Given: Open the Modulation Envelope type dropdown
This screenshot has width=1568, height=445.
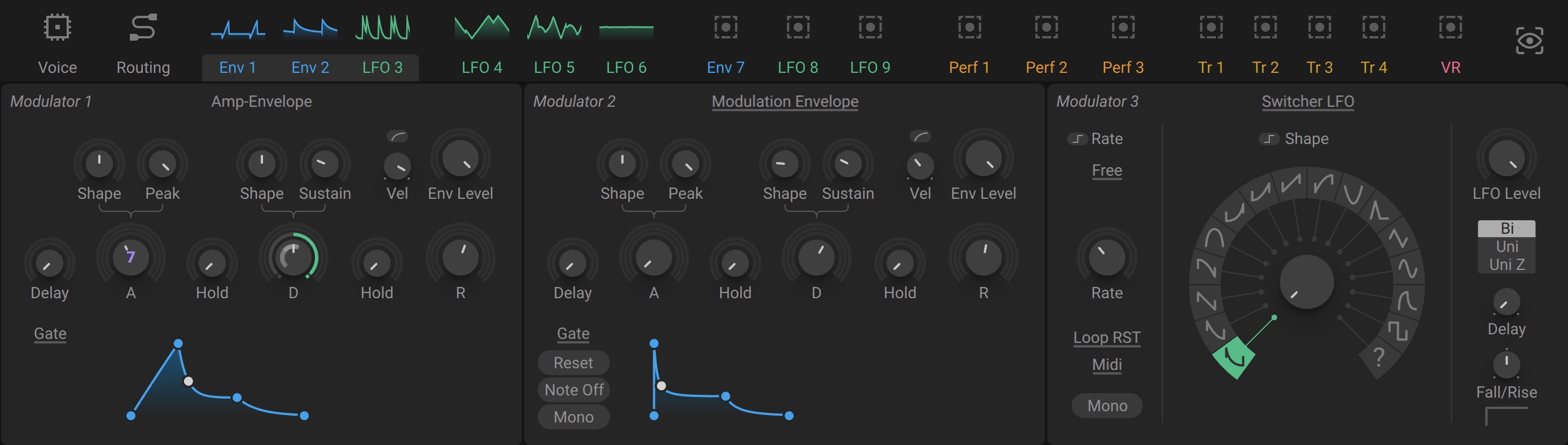Looking at the screenshot, I should (x=785, y=102).
